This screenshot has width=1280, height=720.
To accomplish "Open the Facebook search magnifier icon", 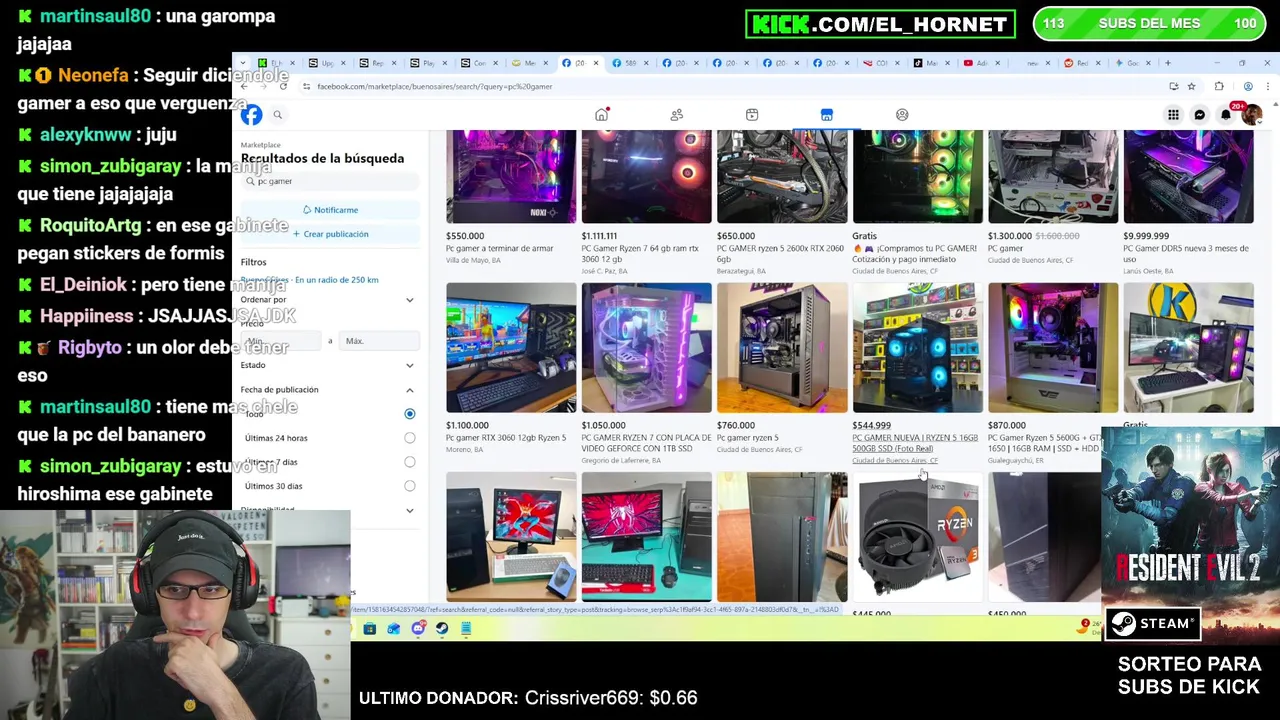I will point(278,115).
